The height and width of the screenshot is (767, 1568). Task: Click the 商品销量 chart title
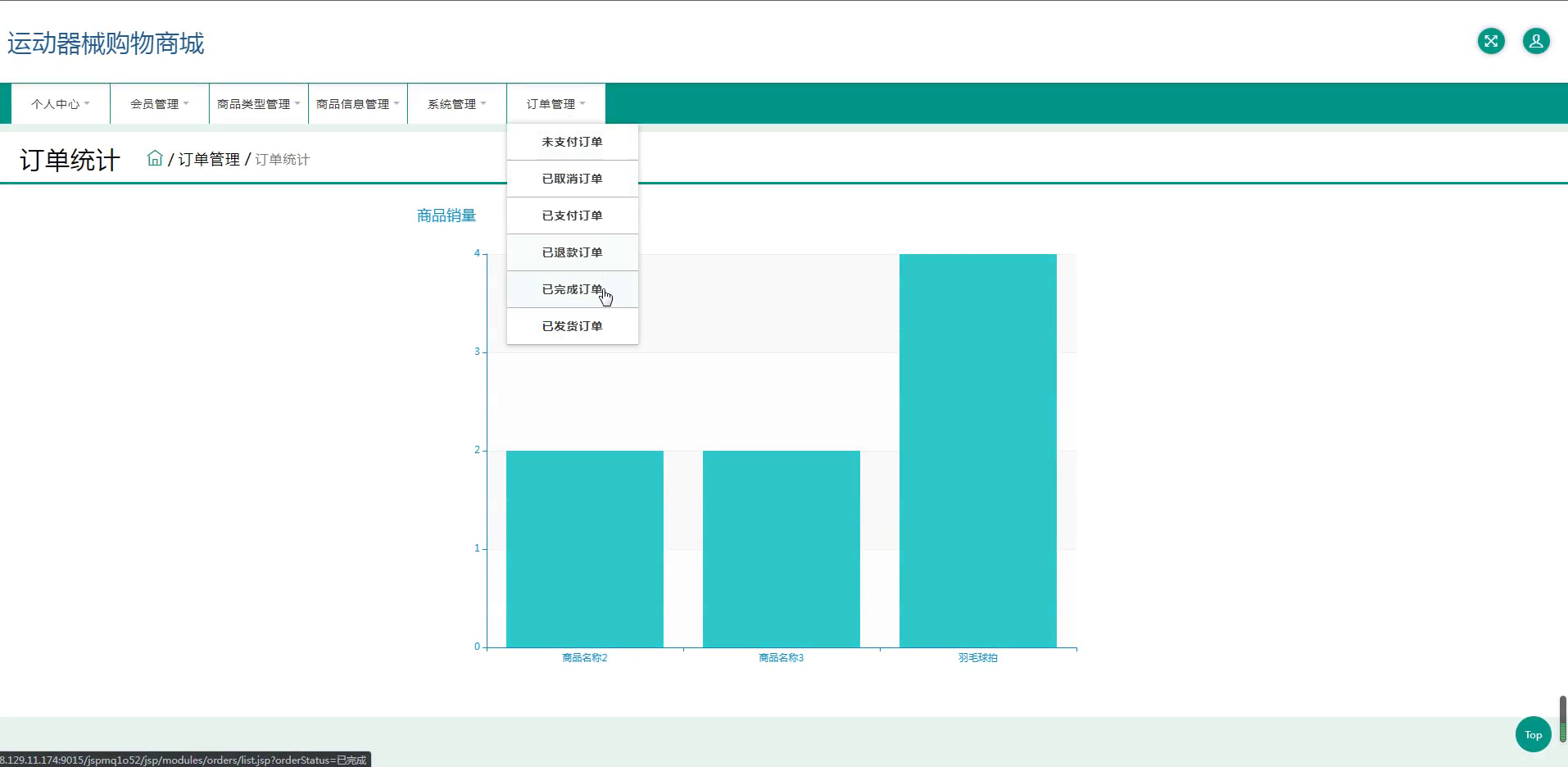[446, 216]
